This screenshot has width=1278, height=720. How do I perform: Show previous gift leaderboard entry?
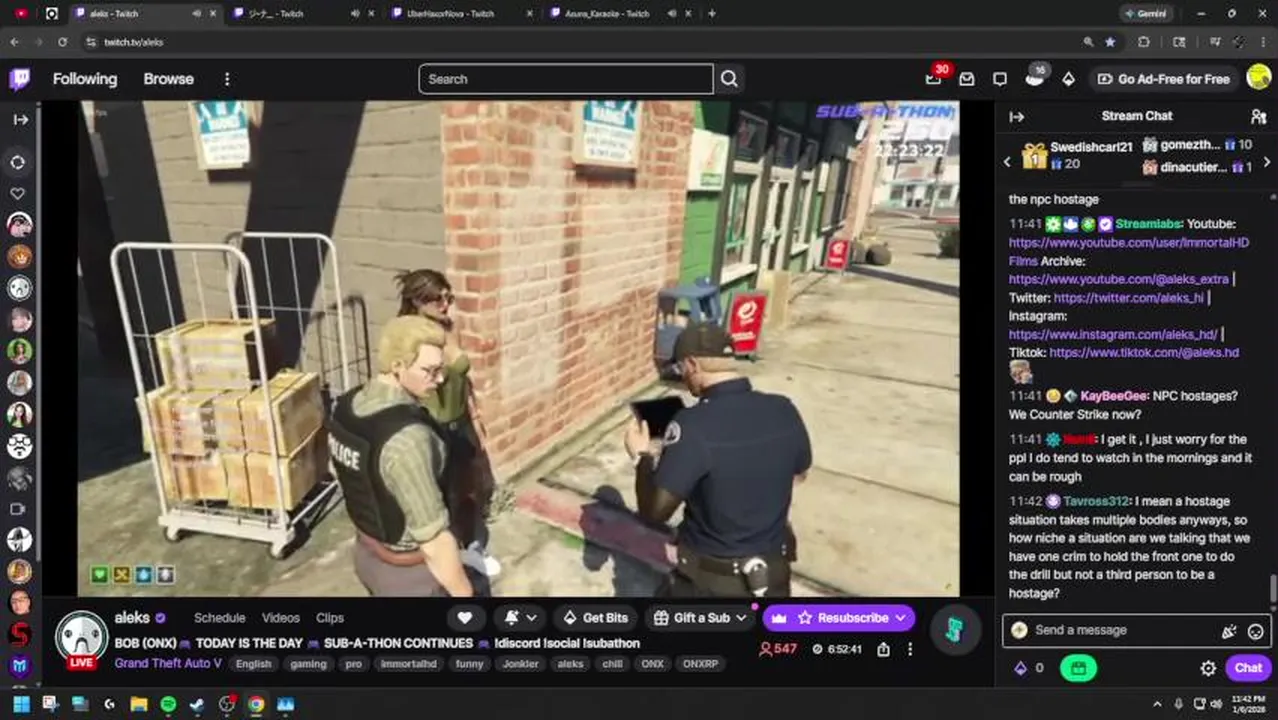coord(1007,162)
